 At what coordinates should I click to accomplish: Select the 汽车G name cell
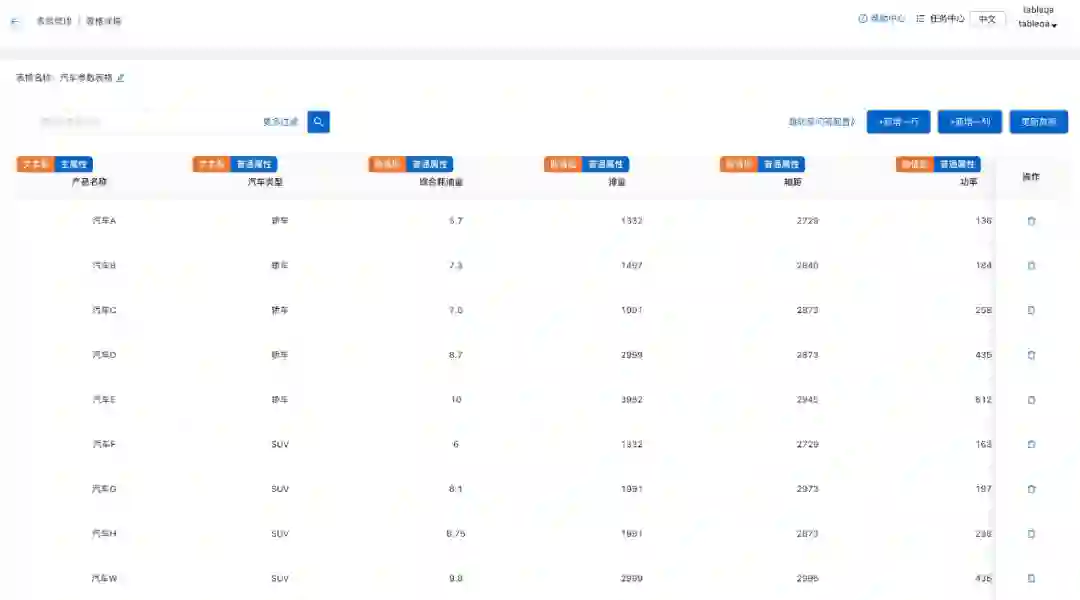pos(104,489)
